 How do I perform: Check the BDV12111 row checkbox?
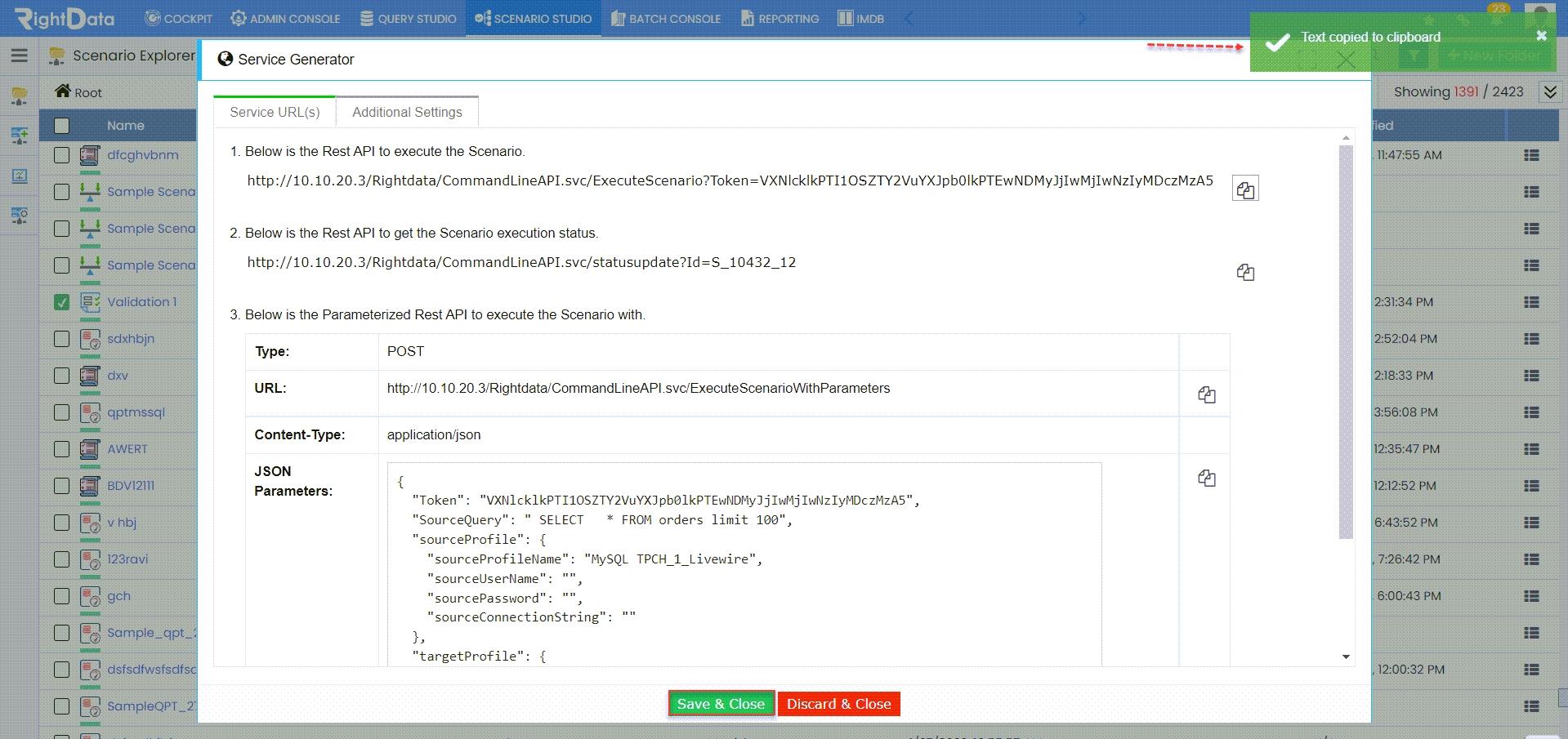pos(62,486)
